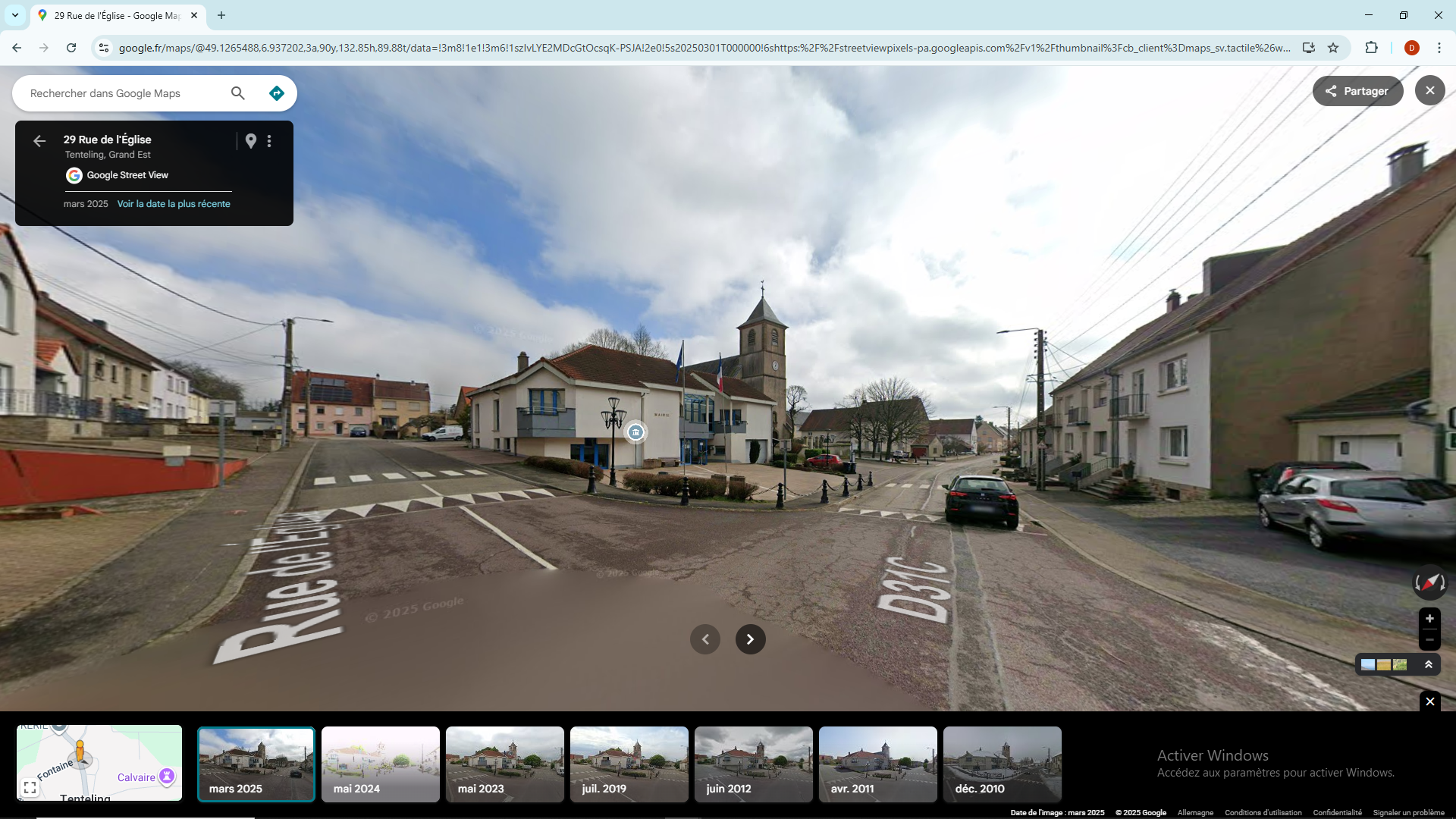Open Confidentialité link in footer

tap(1338, 812)
